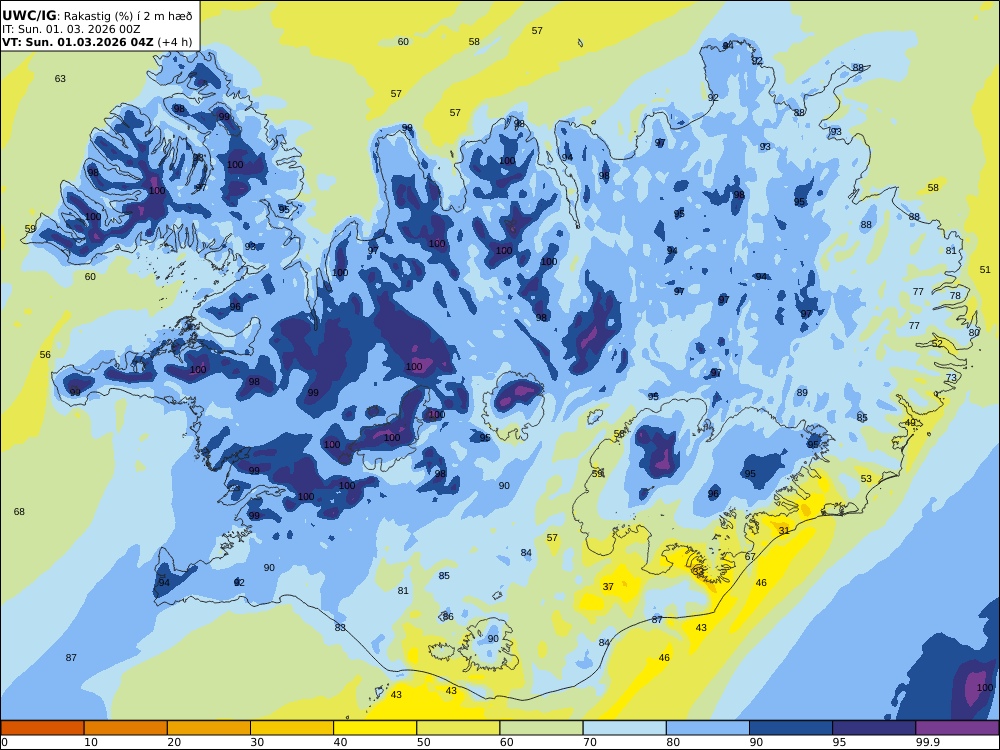The height and width of the screenshot is (750, 1000).
Task: Click the dark orange 0–10 legend swatch
Action: coord(42,728)
